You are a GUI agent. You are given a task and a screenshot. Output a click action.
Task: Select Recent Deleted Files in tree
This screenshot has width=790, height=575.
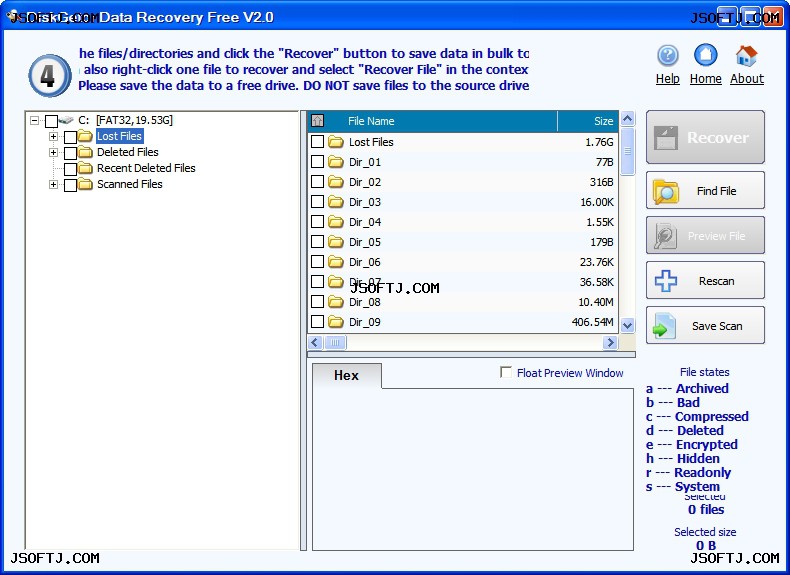click(146, 168)
